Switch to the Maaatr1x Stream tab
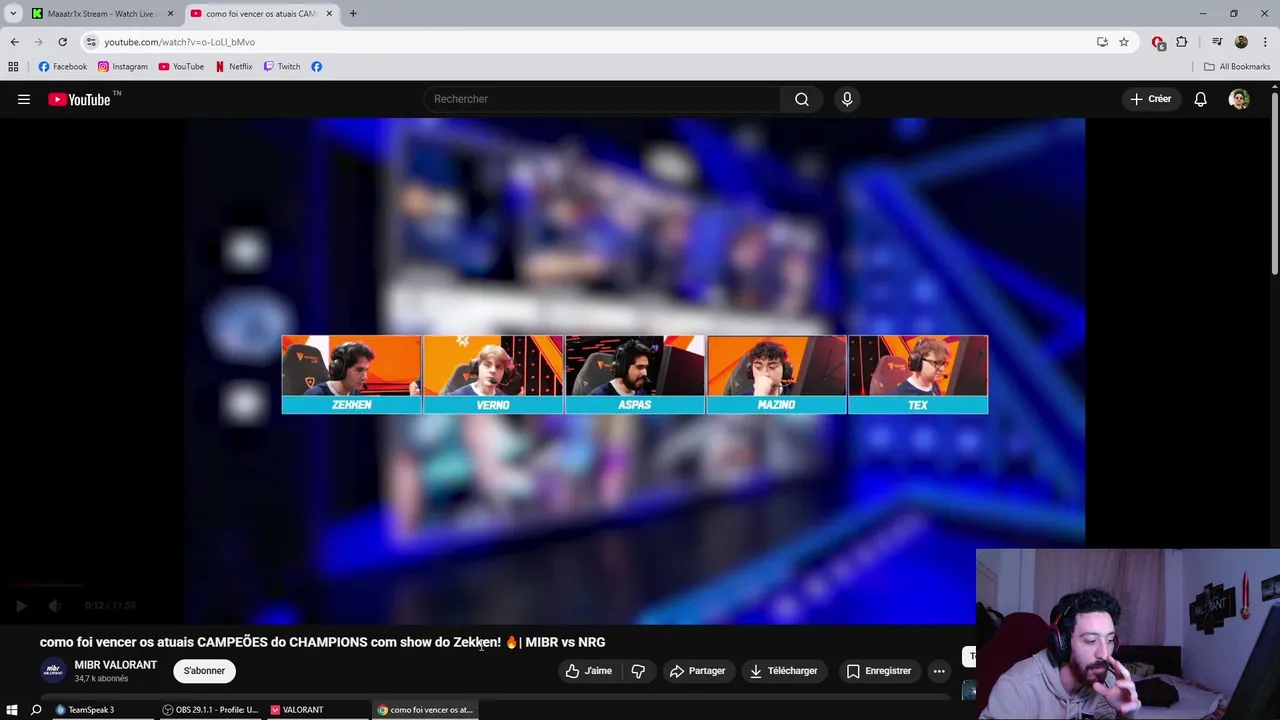 coord(100,13)
